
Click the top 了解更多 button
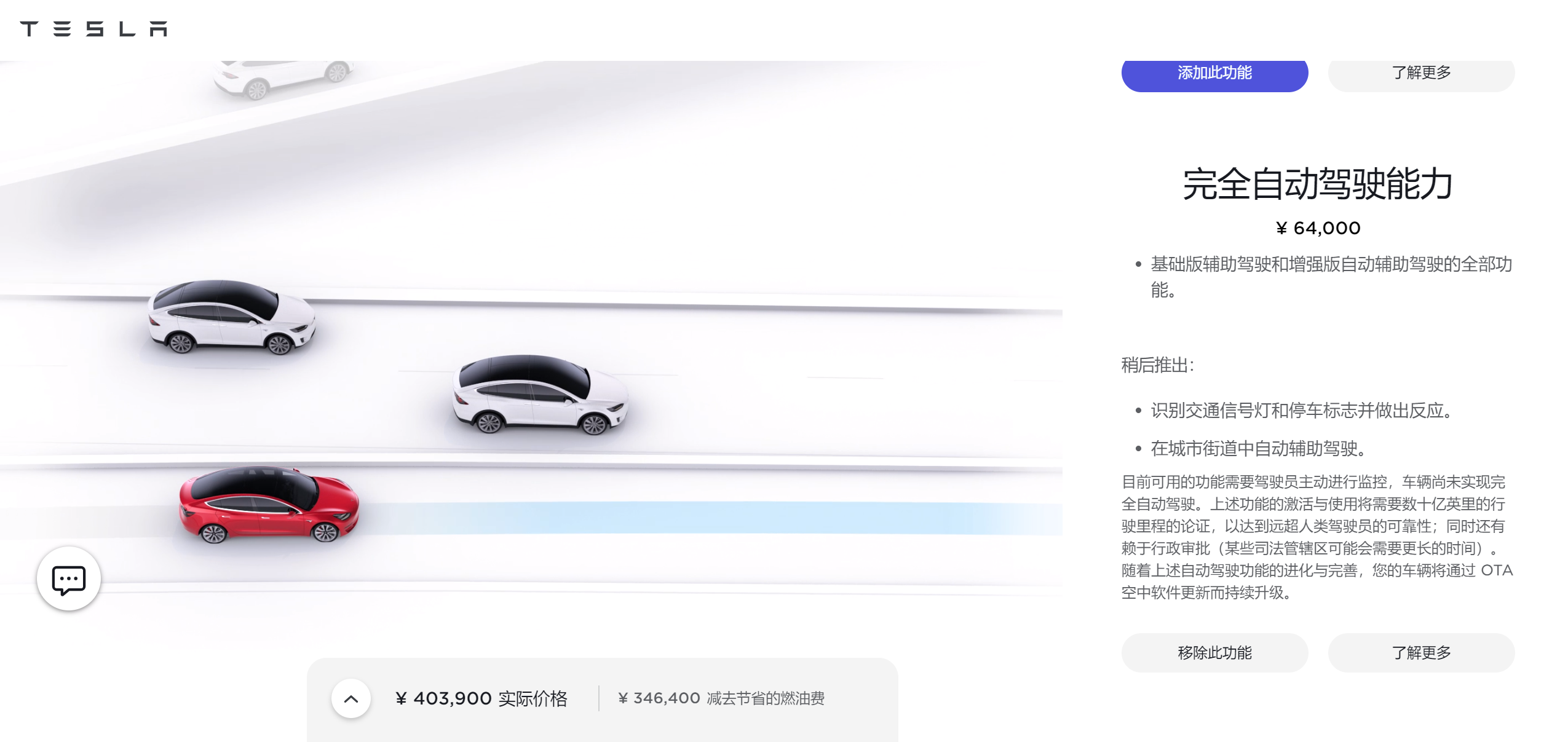[1421, 73]
